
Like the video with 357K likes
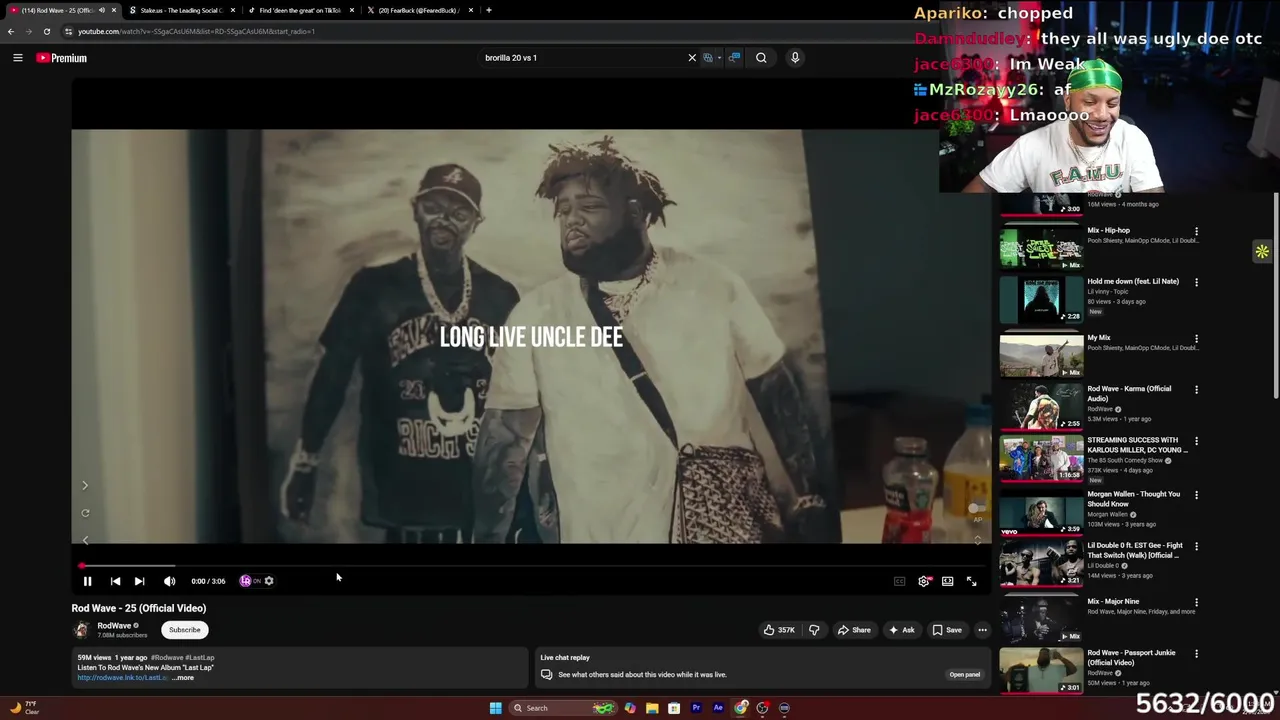(779, 630)
